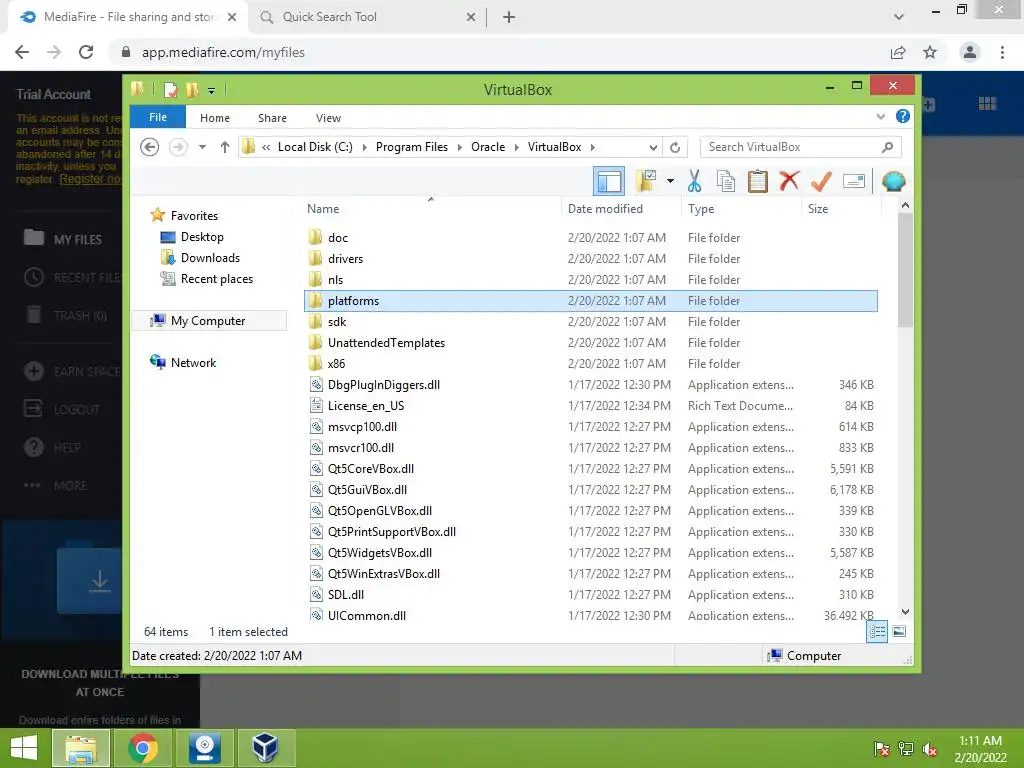The image size is (1024, 768).
Task: Switch to the Home ribbon tab
Action: coord(215,118)
